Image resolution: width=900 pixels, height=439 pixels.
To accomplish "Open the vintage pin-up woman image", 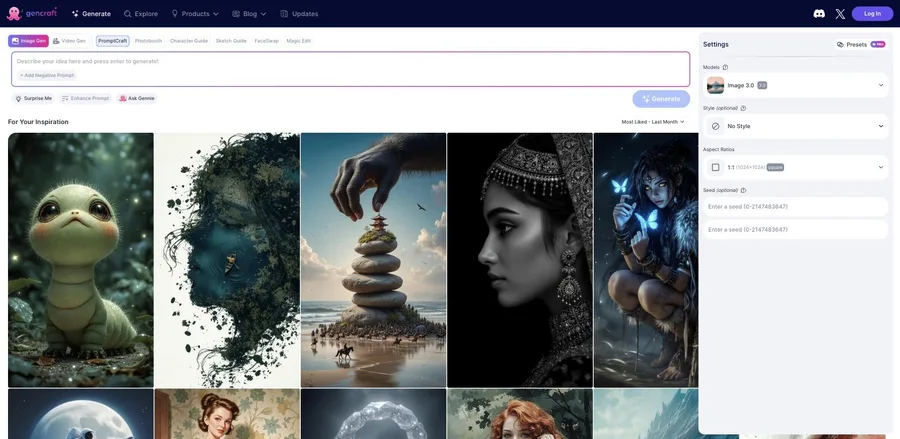I will point(227,414).
